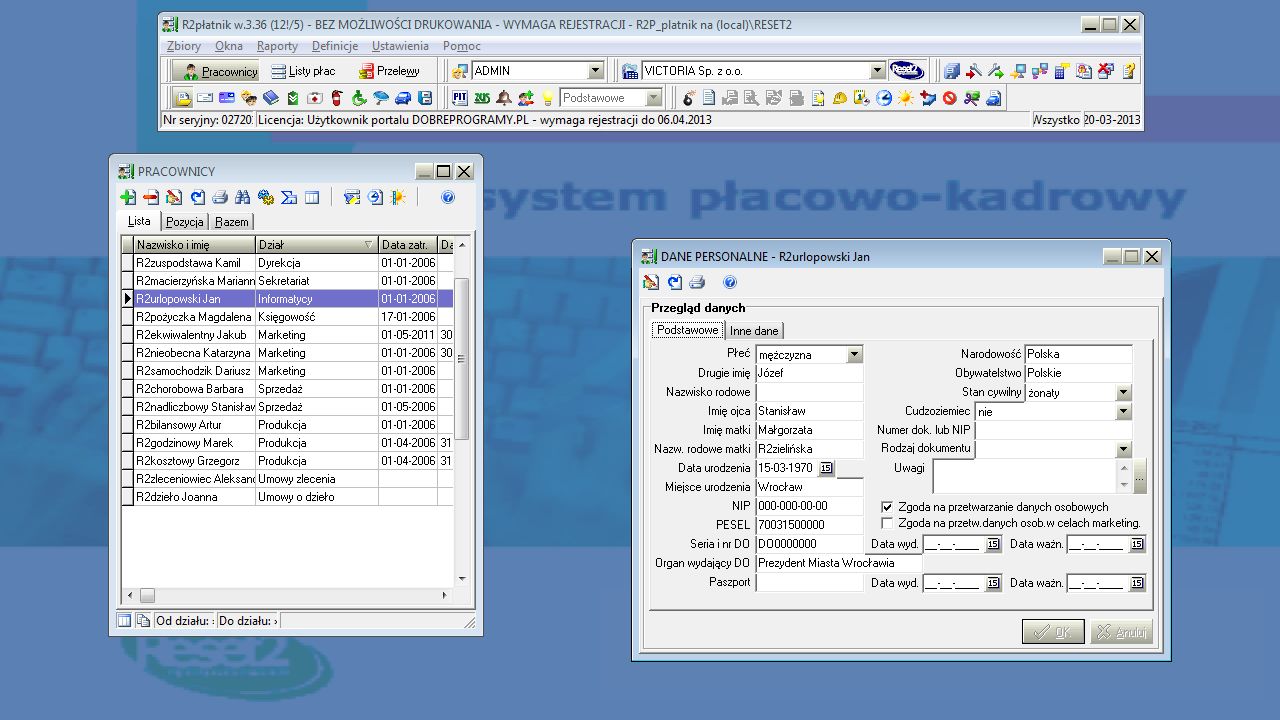
Task: Toggle Zgoda na przetwarzanie danych osobowych
Action: [x=887, y=507]
